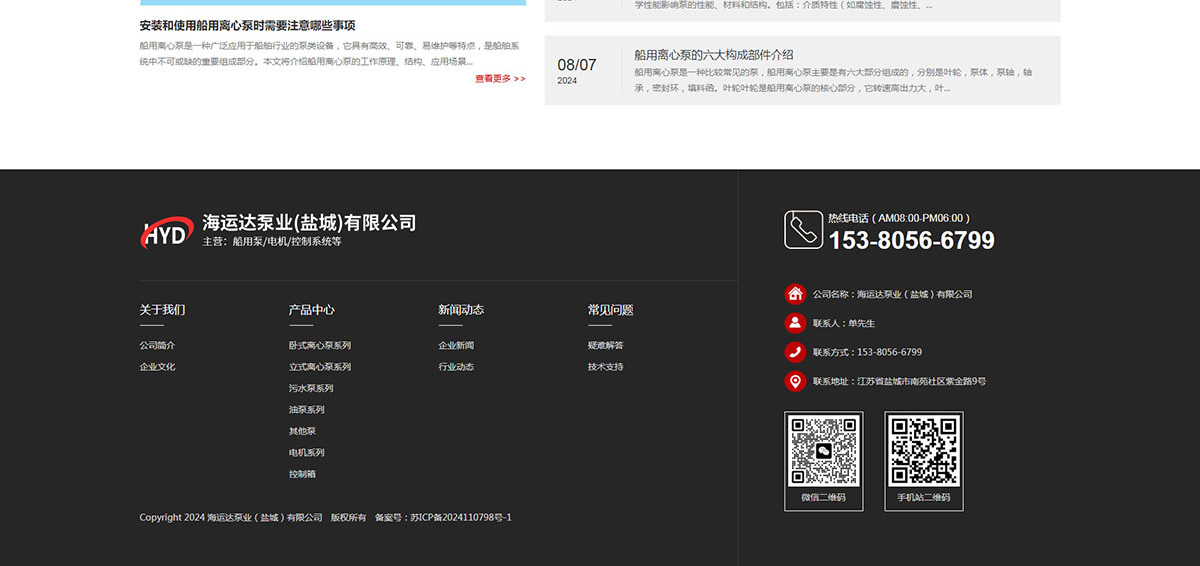Open the 企业文化 footer link
1200x566 pixels.
coord(157,367)
